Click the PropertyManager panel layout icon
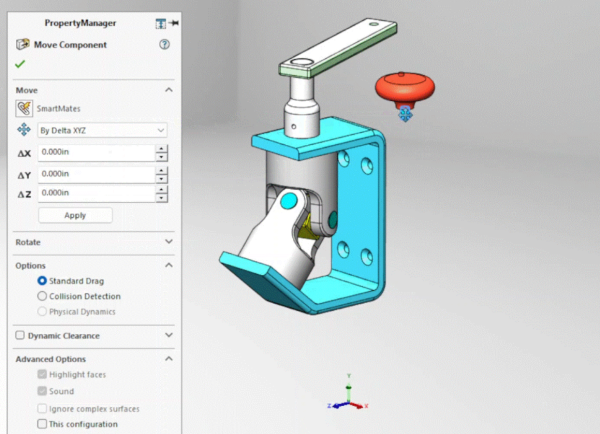600x434 pixels. pos(160,23)
